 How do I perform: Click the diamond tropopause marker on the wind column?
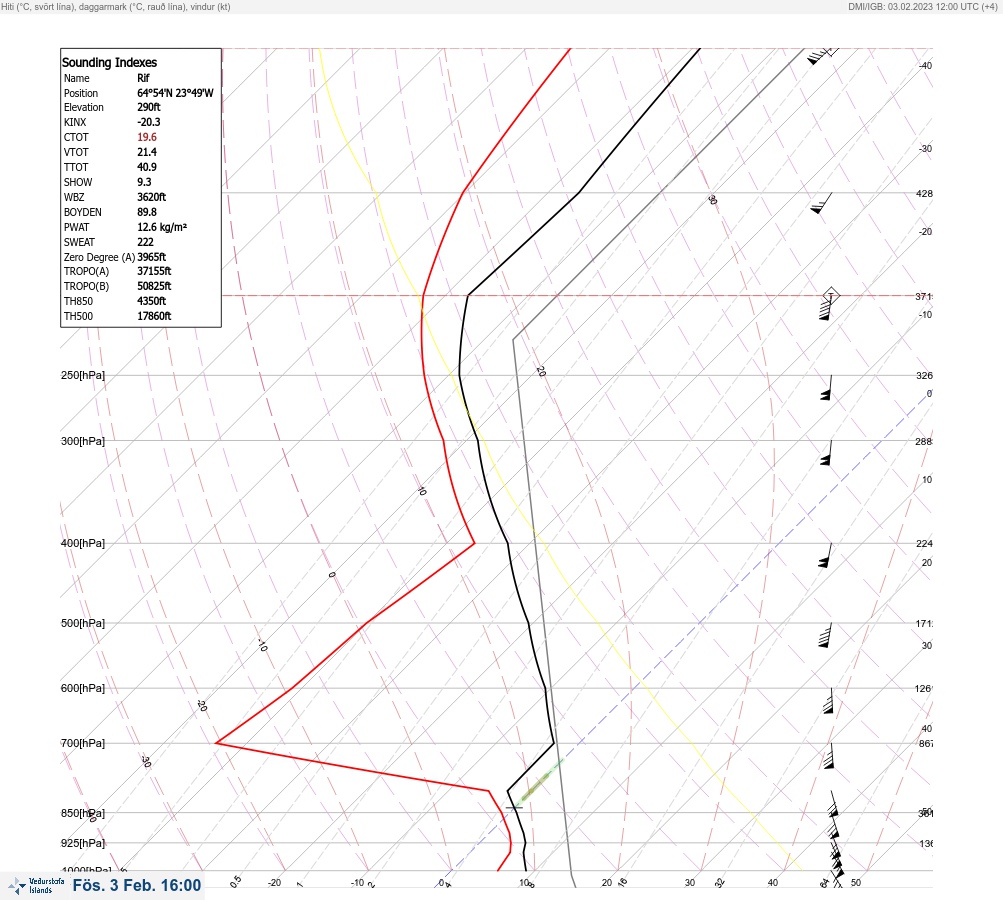pyautogui.click(x=831, y=295)
